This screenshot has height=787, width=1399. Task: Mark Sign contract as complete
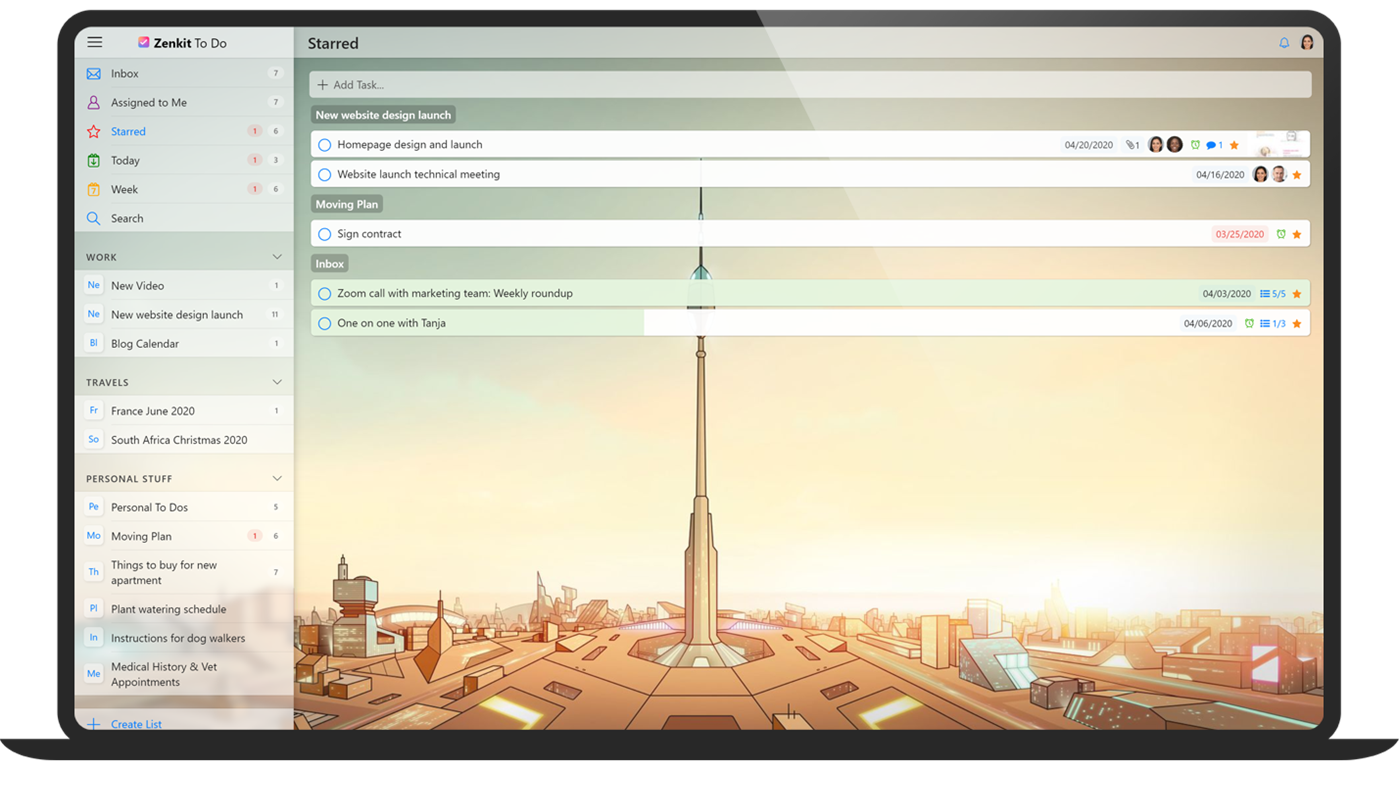[x=324, y=233]
